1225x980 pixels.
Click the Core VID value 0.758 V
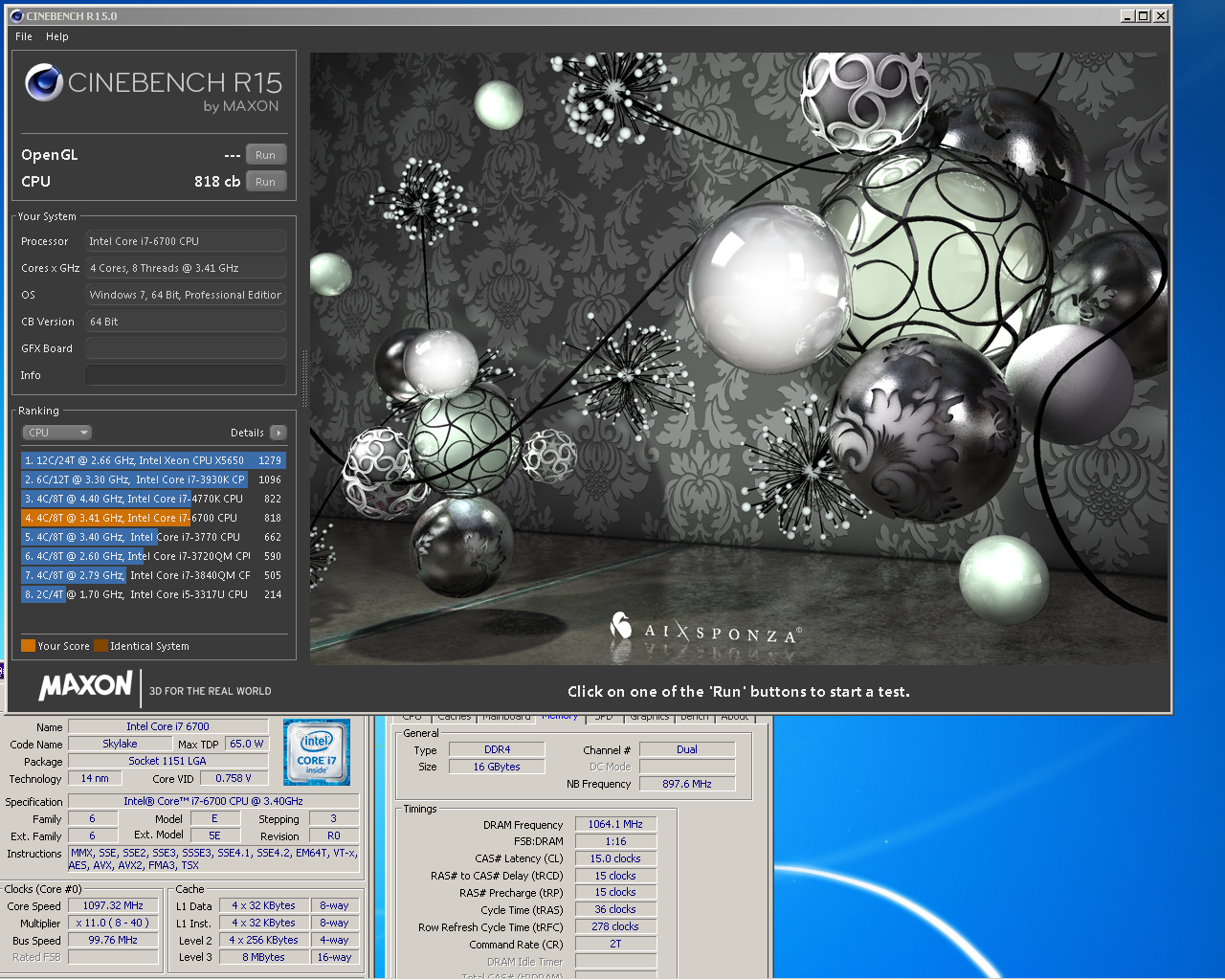(x=234, y=778)
